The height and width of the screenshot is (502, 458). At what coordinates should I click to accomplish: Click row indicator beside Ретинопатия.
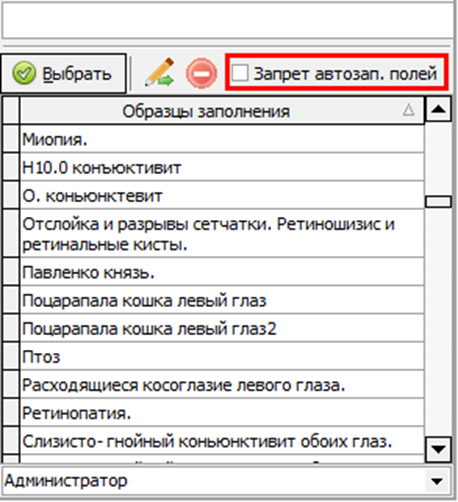point(11,413)
